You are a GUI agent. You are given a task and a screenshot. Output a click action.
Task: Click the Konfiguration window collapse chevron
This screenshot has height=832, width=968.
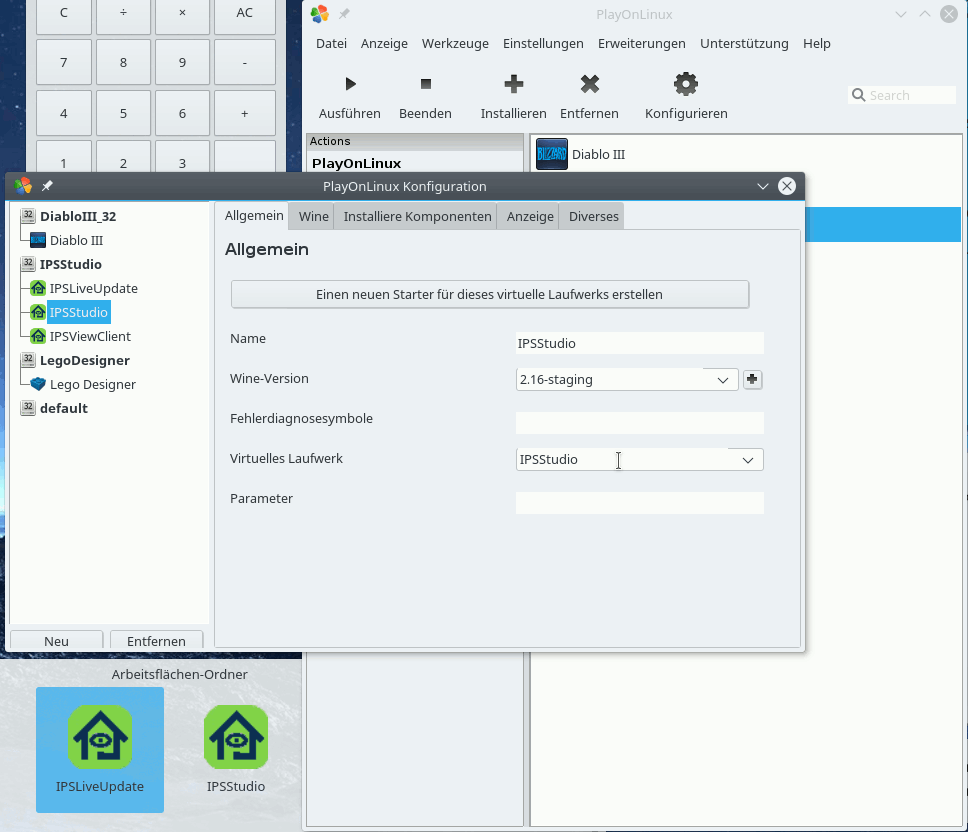tap(762, 186)
